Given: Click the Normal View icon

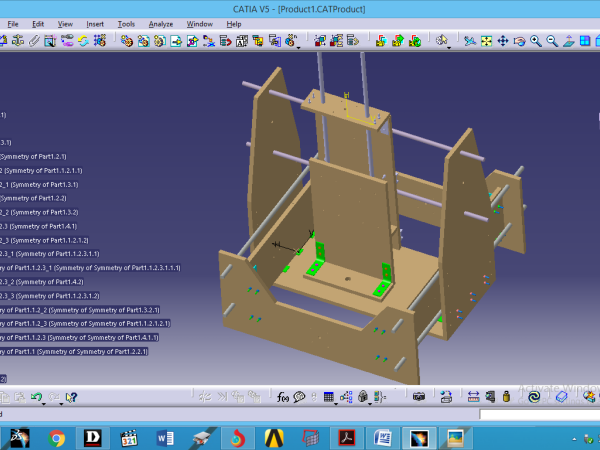Looking at the screenshot, I should (569, 41).
